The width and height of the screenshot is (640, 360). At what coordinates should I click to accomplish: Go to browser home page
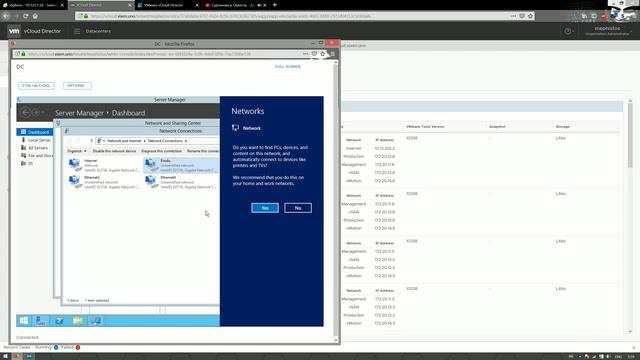pos(35,16)
